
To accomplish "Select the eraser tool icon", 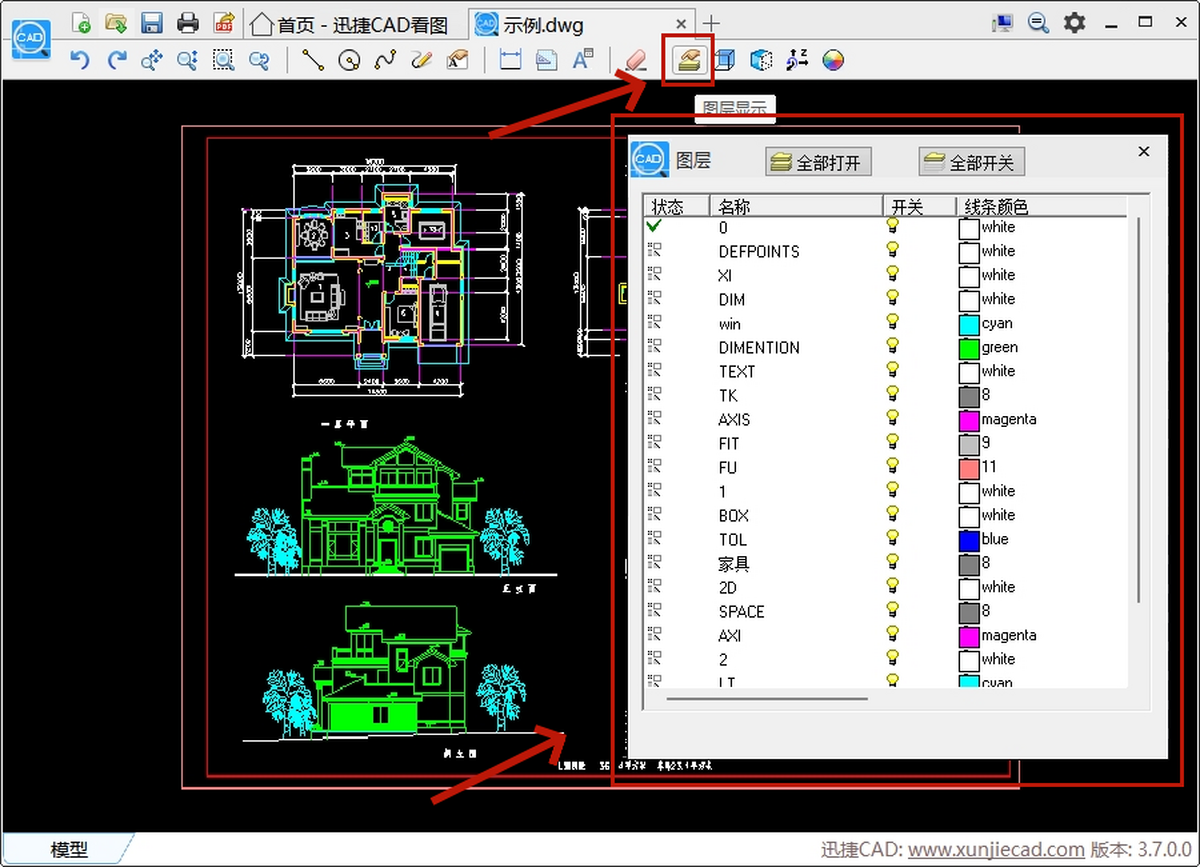I will pyautogui.click(x=635, y=60).
